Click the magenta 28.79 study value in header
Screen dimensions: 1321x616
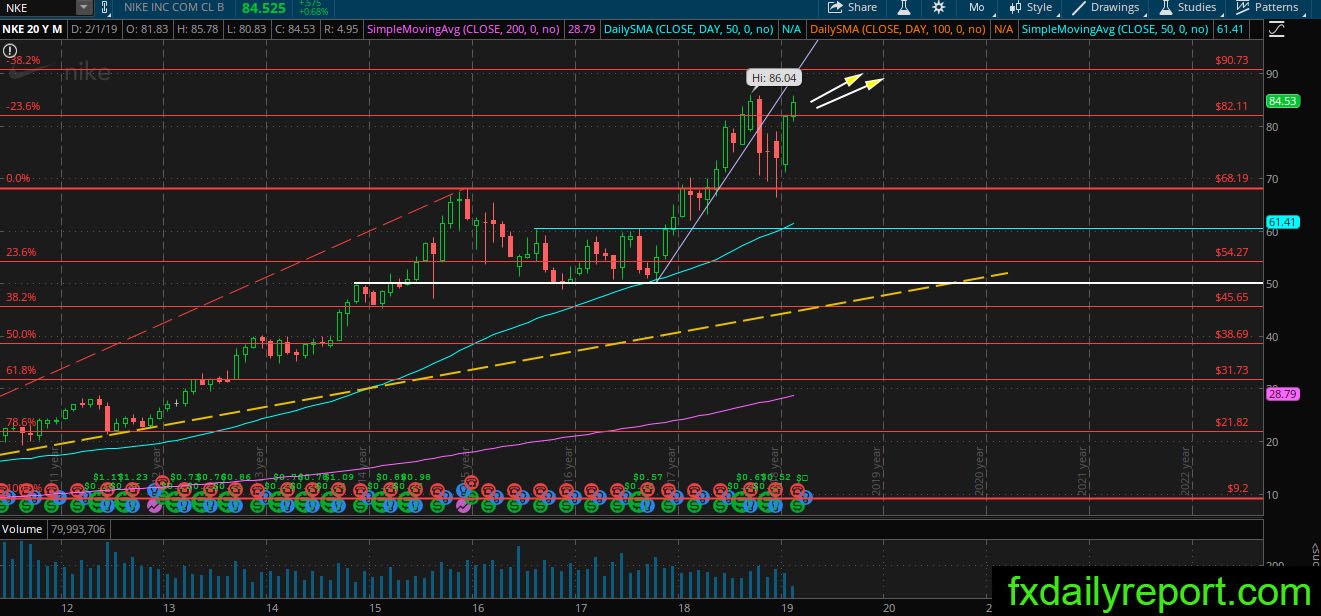(x=582, y=30)
